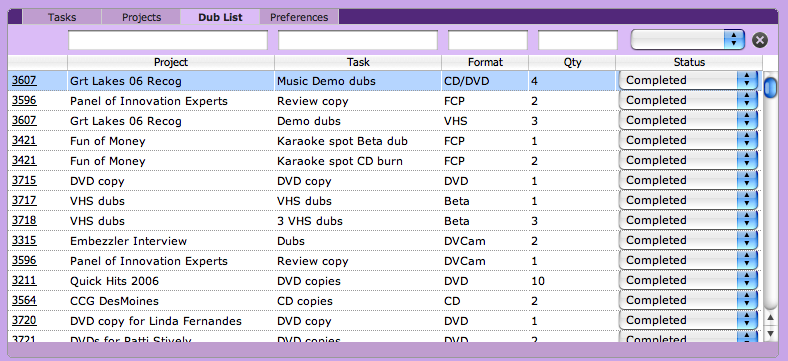Change status dropdown for 3 VHS dubs
Image resolution: width=788 pixels, height=361 pixels.
[x=688, y=220]
